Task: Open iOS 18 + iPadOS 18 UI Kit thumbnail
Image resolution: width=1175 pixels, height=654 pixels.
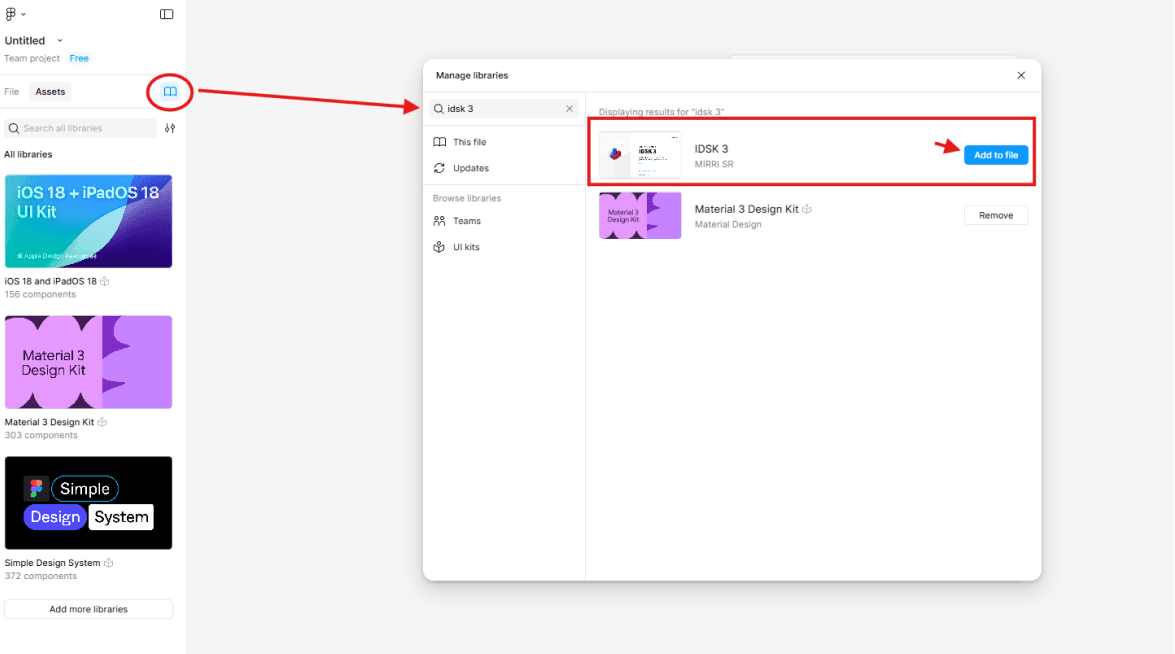Action: click(x=88, y=221)
